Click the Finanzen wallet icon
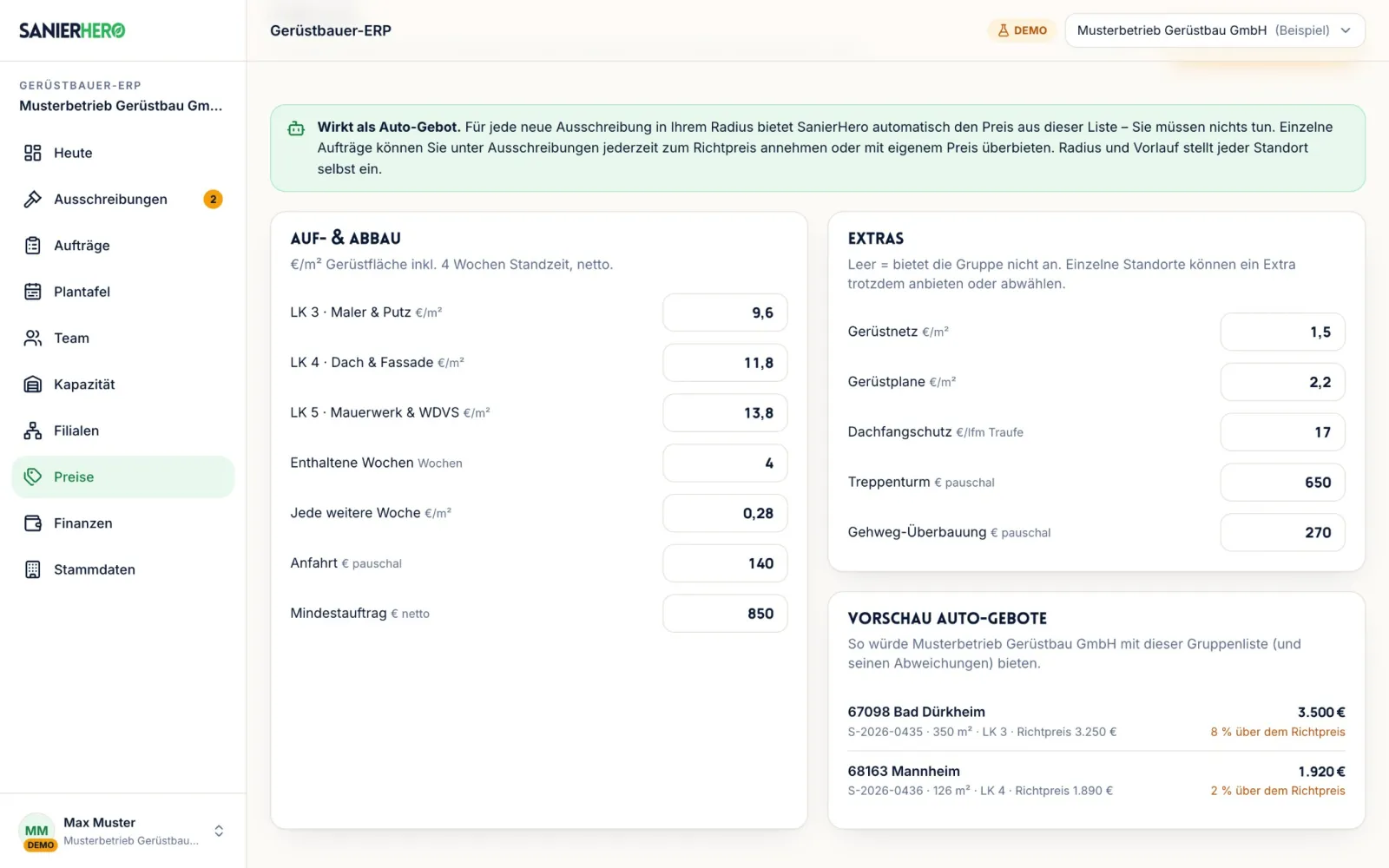Screen dimensions: 1389x868 pyautogui.click(x=33, y=523)
